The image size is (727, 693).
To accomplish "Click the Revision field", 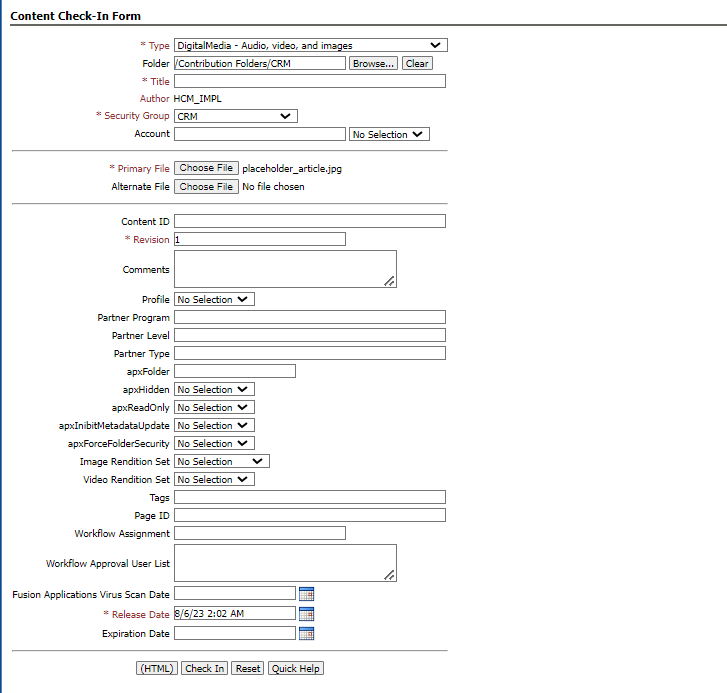I will tap(260, 239).
